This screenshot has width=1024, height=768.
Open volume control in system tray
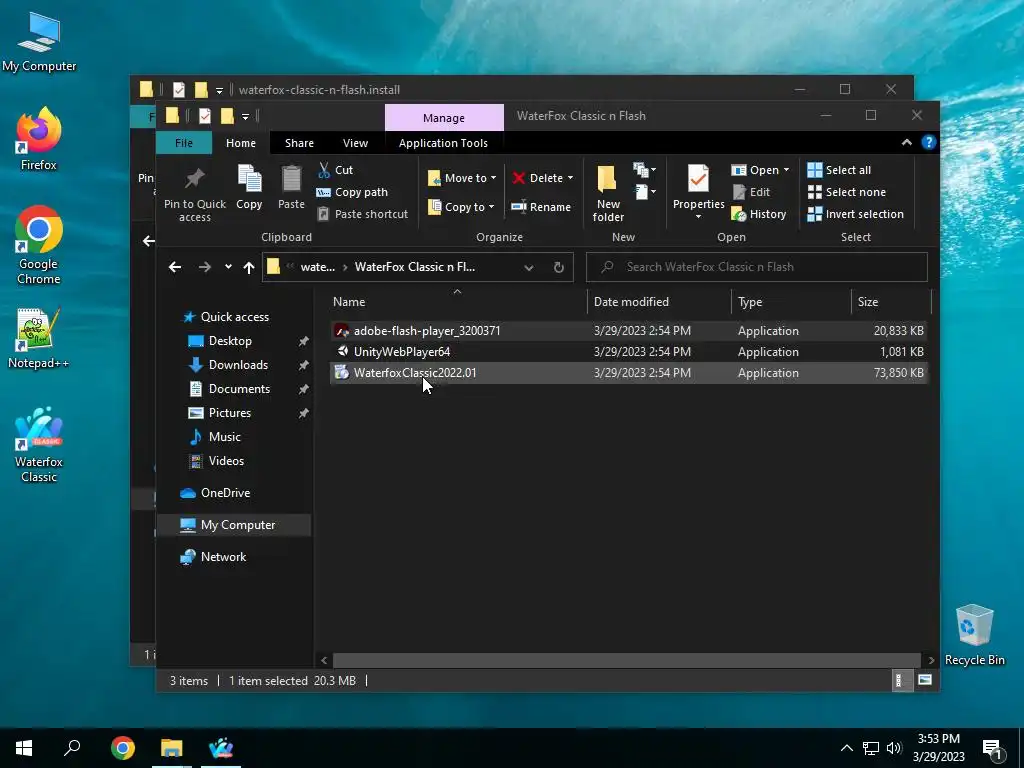894,748
